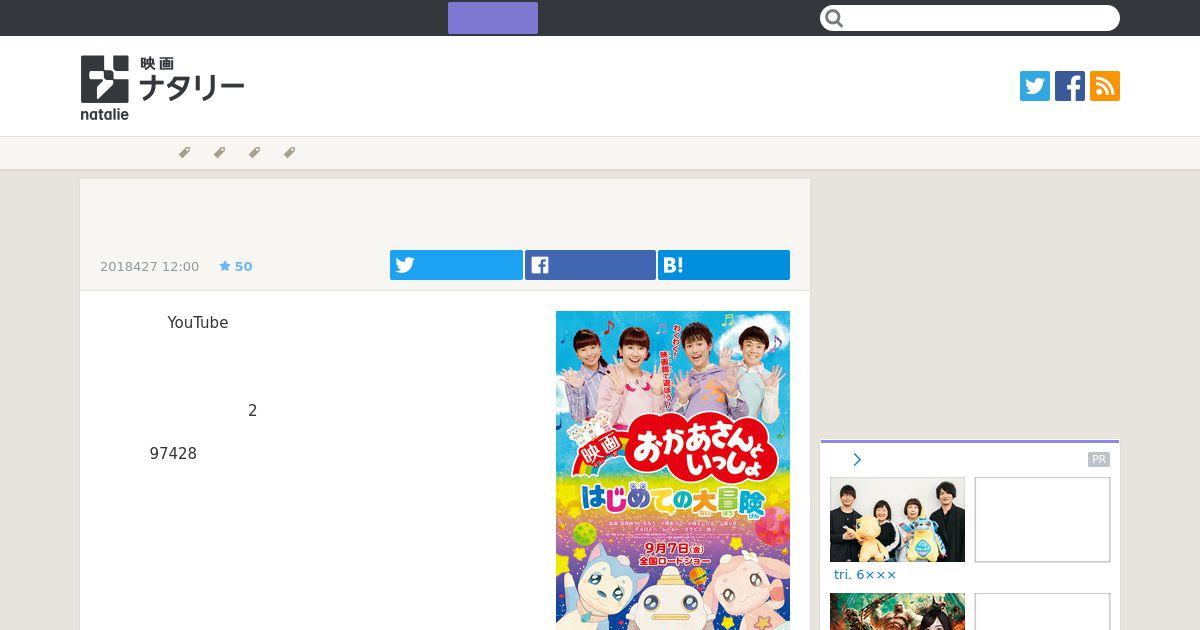1200x630 pixels.
Task: Focus the top search input field
Action: 970,18
